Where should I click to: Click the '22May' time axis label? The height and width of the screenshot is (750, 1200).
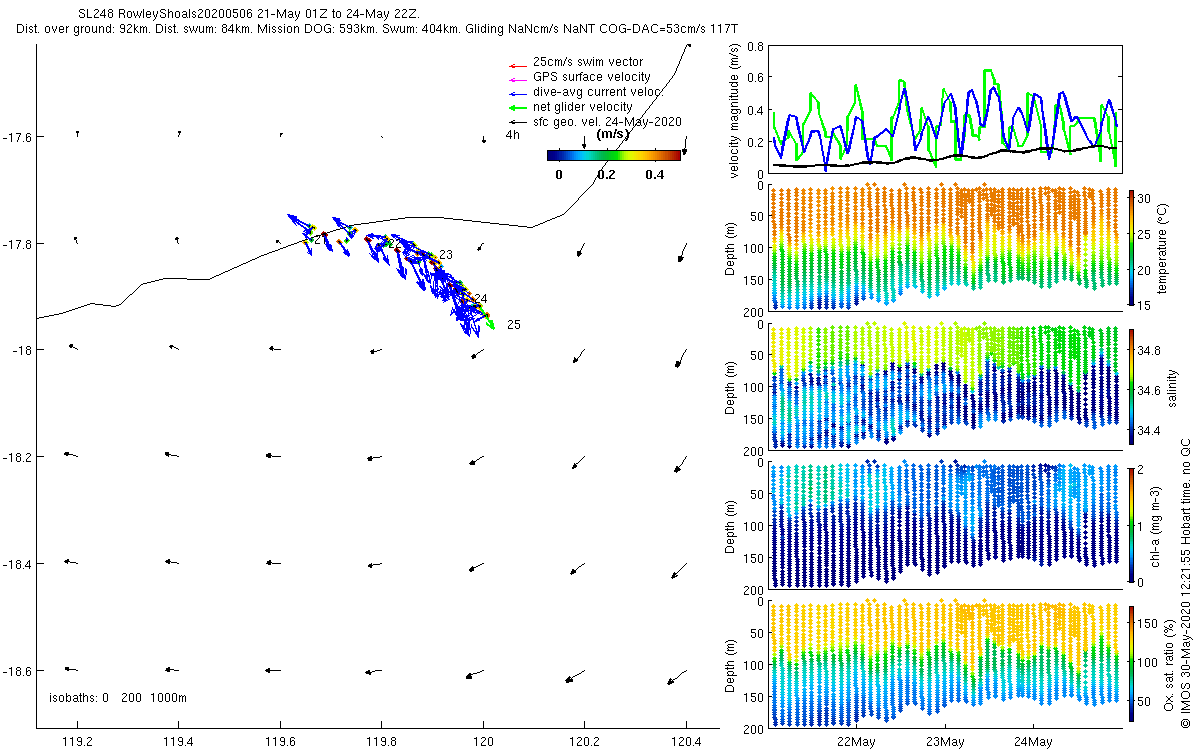(x=856, y=742)
